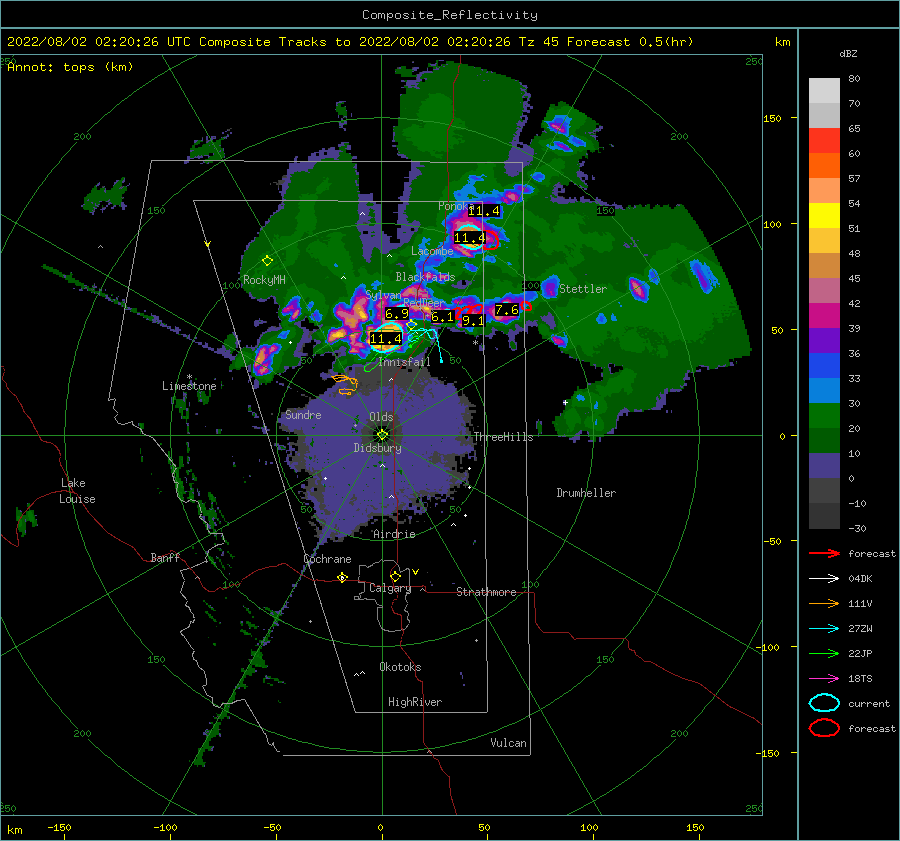Click the 6.9 storm tops label
Viewport: 900px width, 841px height.
[397, 313]
